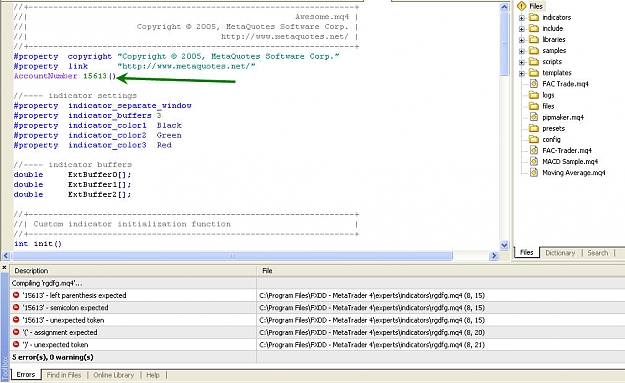625x383 pixels.
Task: Click the 'indicator_color3 Red' code line
Action: point(92,145)
